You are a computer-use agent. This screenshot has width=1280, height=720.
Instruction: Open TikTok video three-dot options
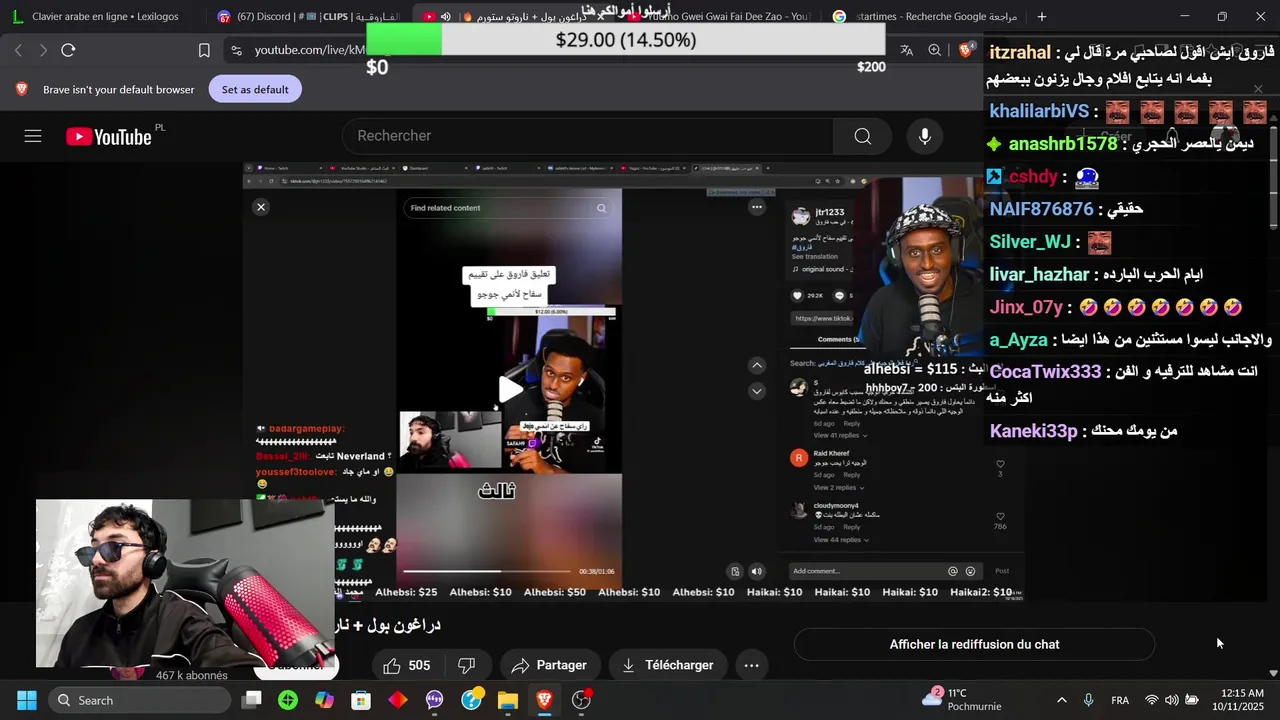point(757,207)
